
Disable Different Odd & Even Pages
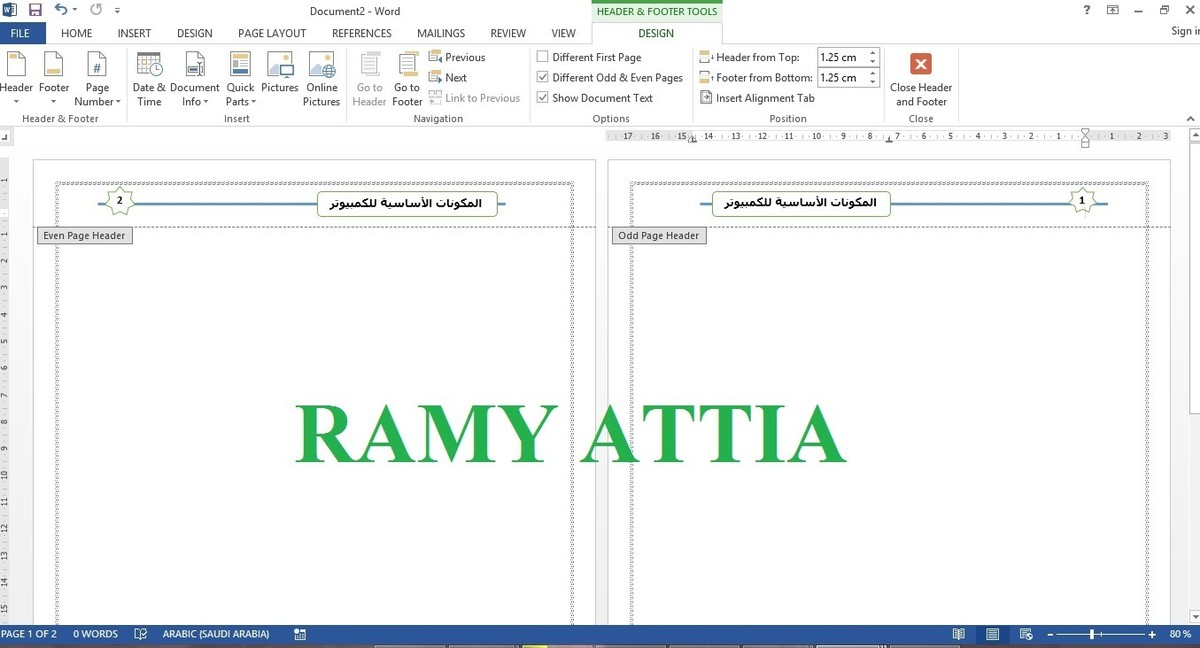(542, 77)
